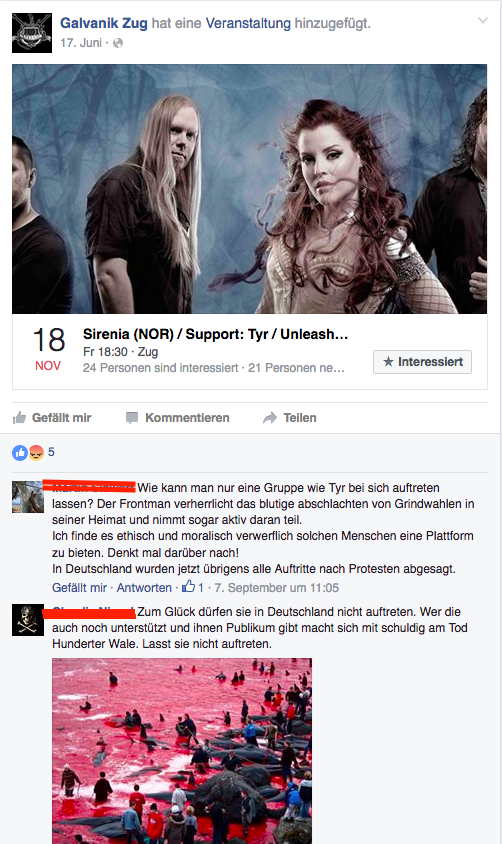502x844 pixels.
Task: Open the Sirenia (NOR) event title
Action: point(215,334)
